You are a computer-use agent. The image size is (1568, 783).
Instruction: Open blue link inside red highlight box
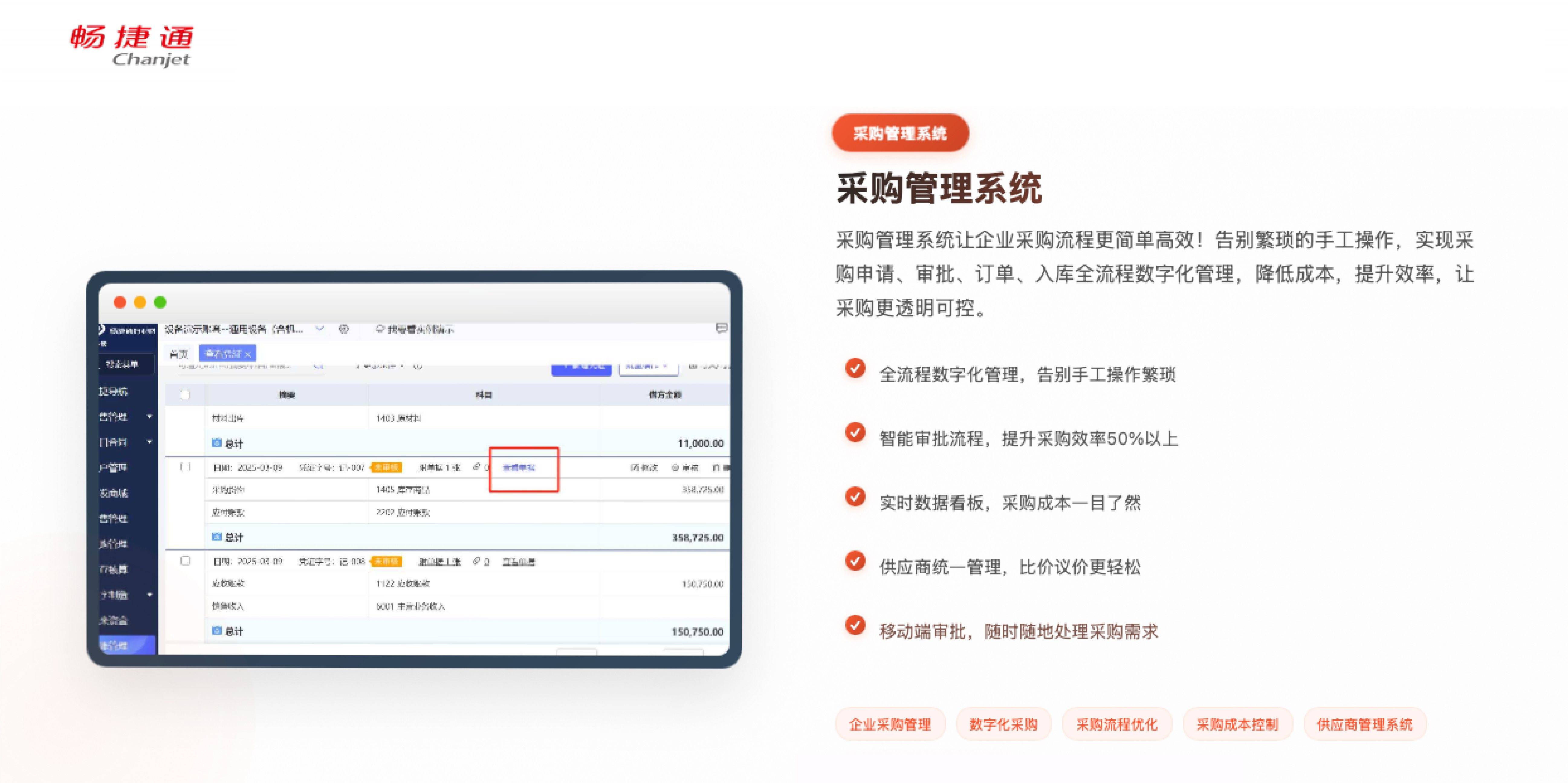(519, 468)
